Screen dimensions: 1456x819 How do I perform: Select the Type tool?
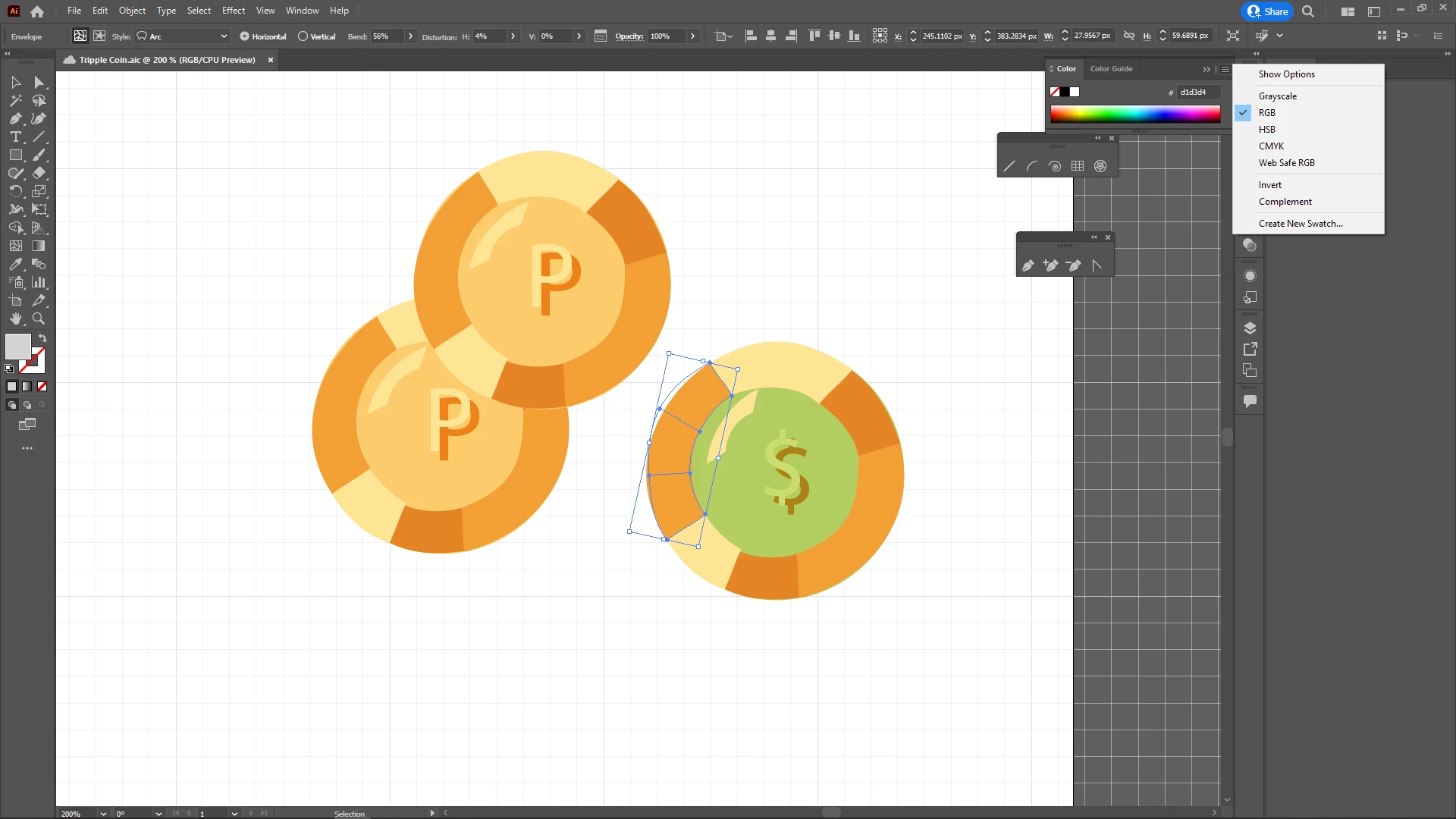pyautogui.click(x=15, y=137)
